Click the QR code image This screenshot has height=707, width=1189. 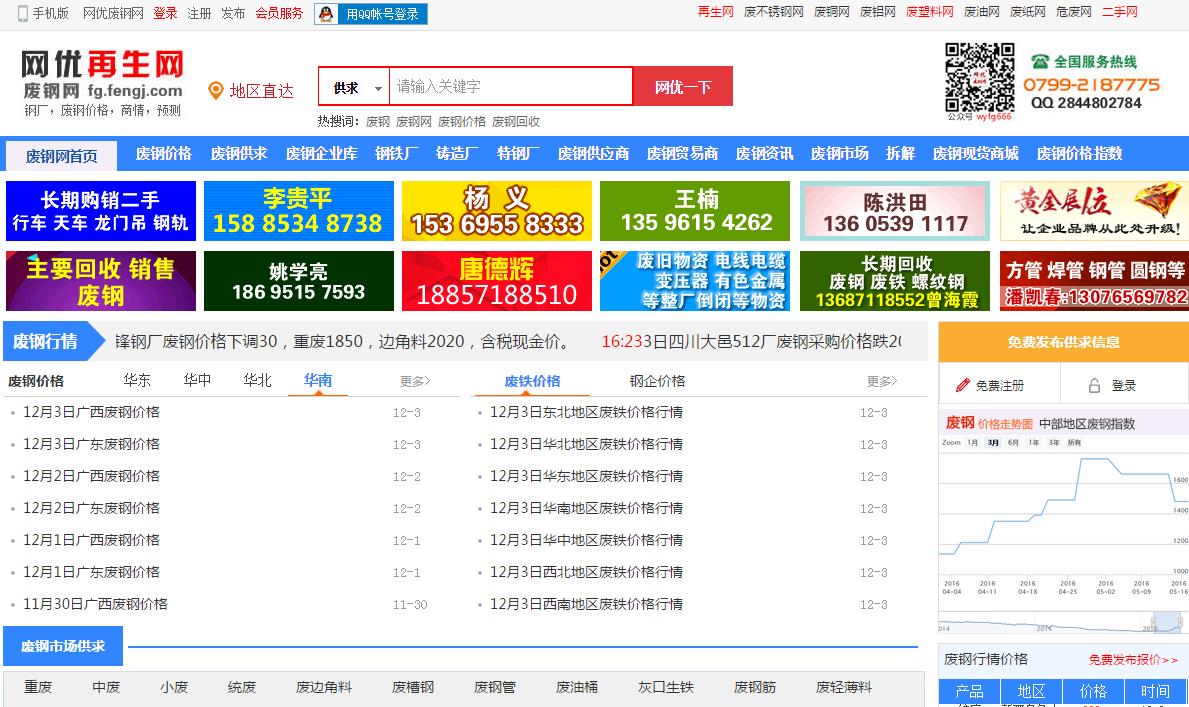pos(979,77)
